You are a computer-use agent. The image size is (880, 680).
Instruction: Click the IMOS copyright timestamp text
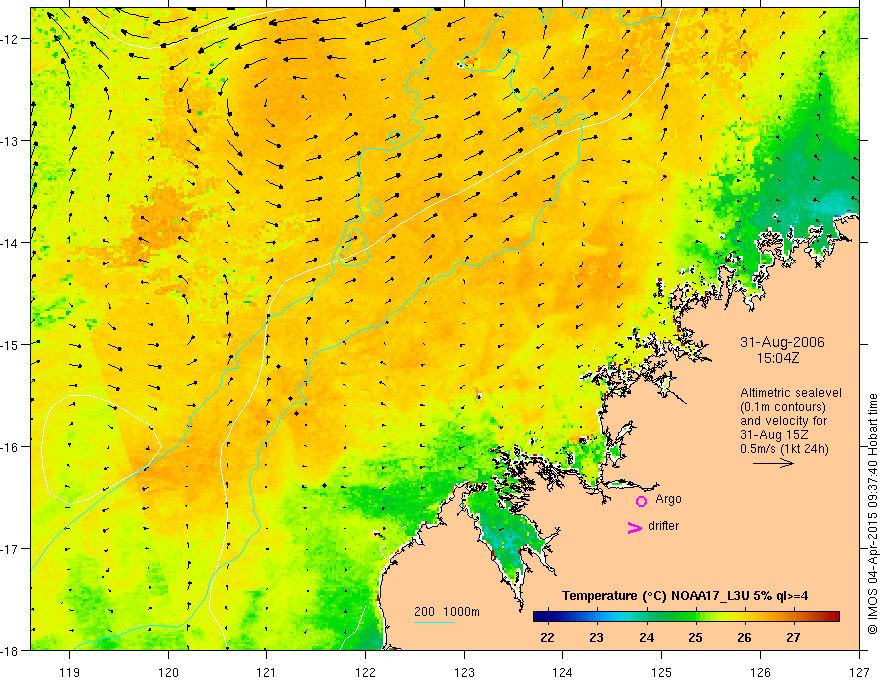click(x=873, y=514)
